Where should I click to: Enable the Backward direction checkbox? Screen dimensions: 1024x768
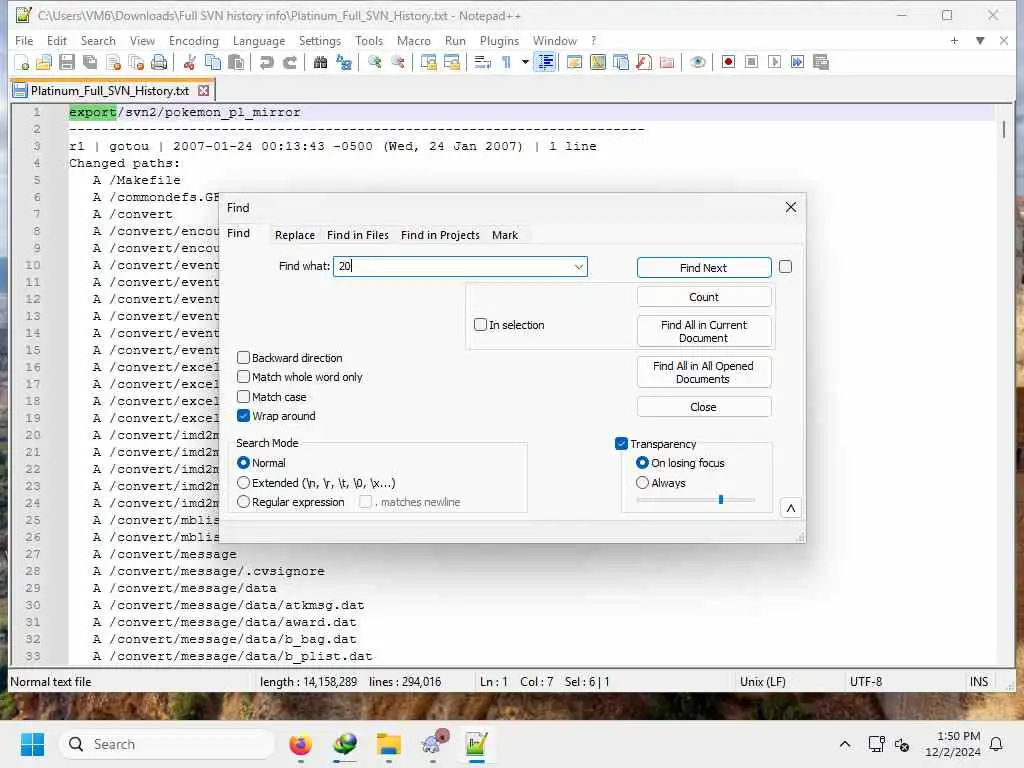pos(244,358)
